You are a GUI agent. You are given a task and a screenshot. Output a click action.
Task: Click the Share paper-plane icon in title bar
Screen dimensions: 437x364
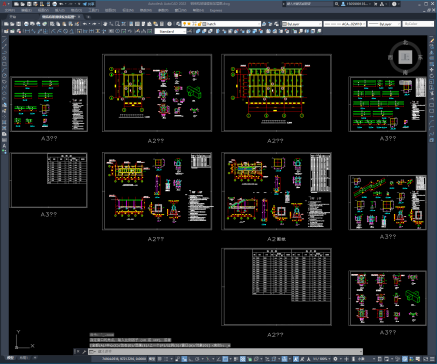pyautogui.click(x=85, y=4)
